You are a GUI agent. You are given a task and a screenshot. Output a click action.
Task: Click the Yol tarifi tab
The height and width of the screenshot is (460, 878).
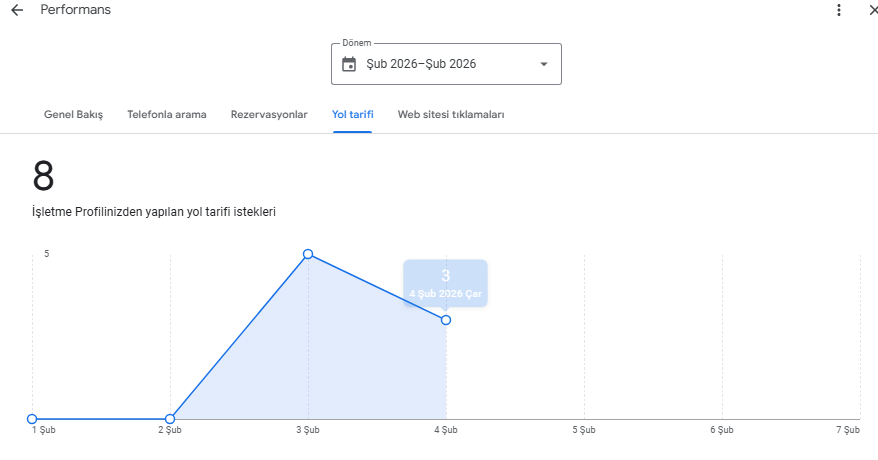click(x=353, y=115)
